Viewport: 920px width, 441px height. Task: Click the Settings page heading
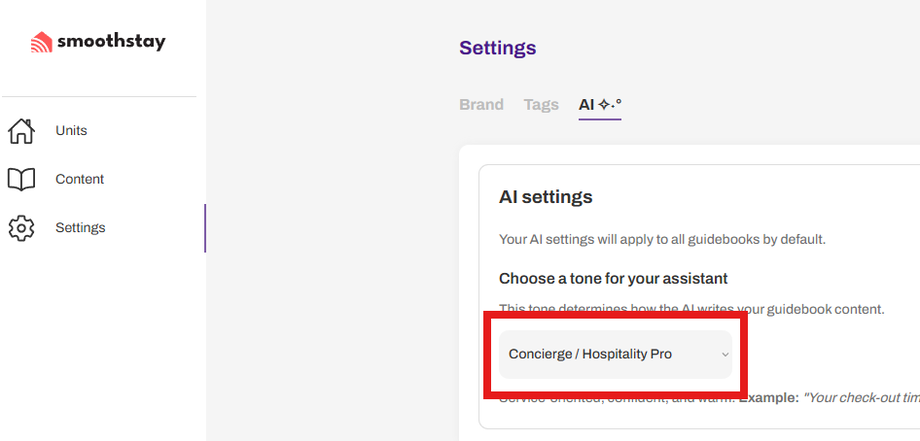(497, 48)
